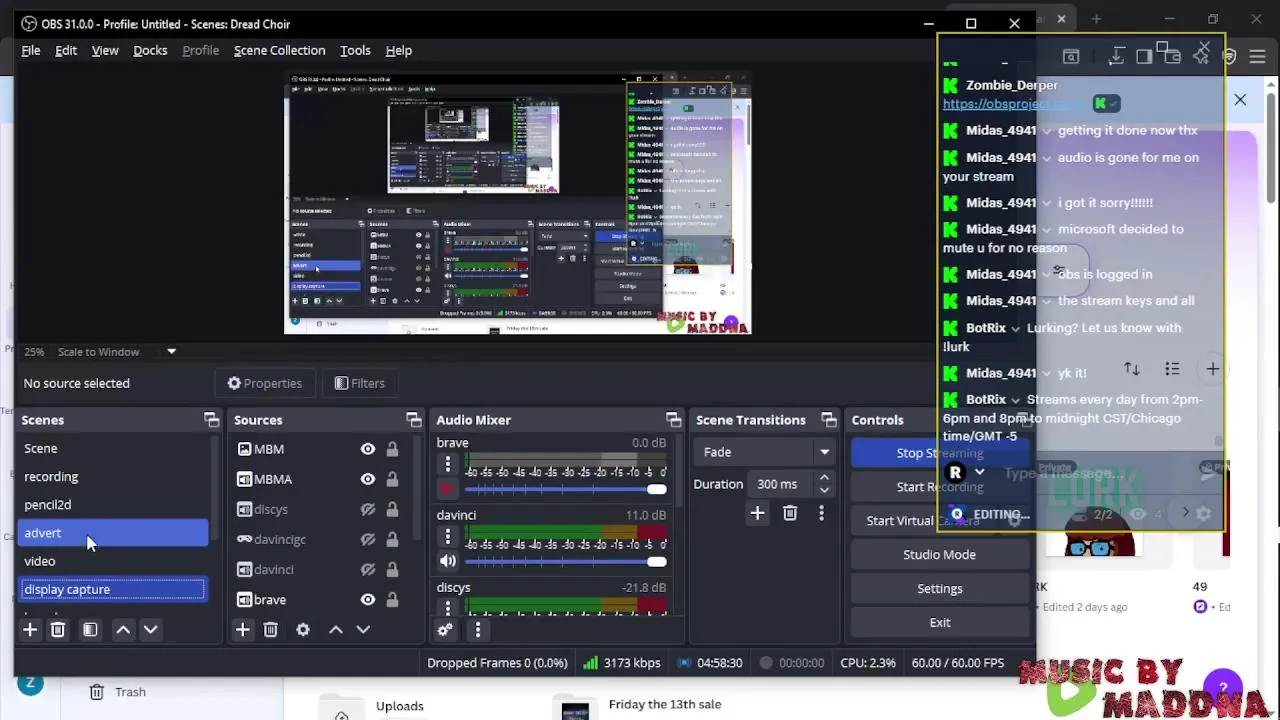Open Scale to Window preview scaling dropdown
1280x720 pixels.
(x=116, y=351)
